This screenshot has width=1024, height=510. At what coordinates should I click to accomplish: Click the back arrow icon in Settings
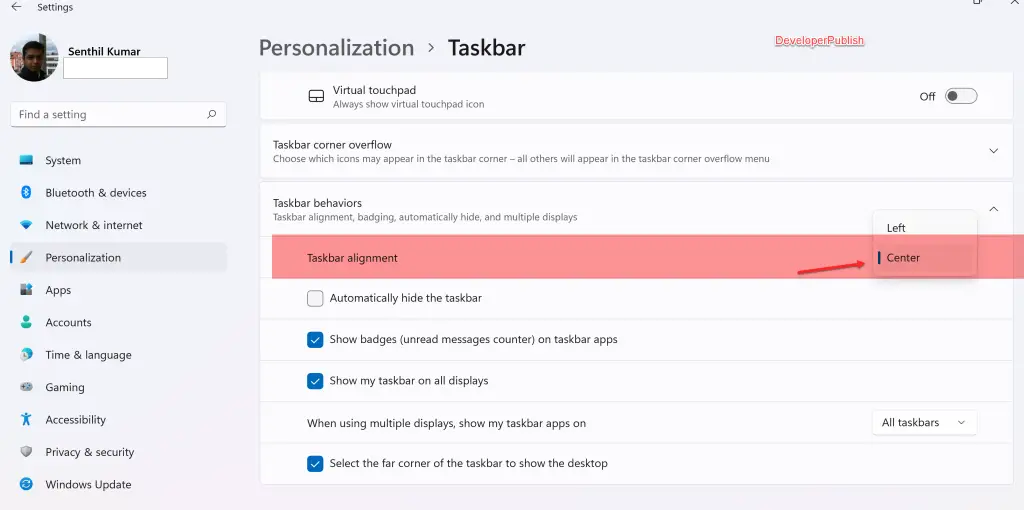[x=16, y=7]
